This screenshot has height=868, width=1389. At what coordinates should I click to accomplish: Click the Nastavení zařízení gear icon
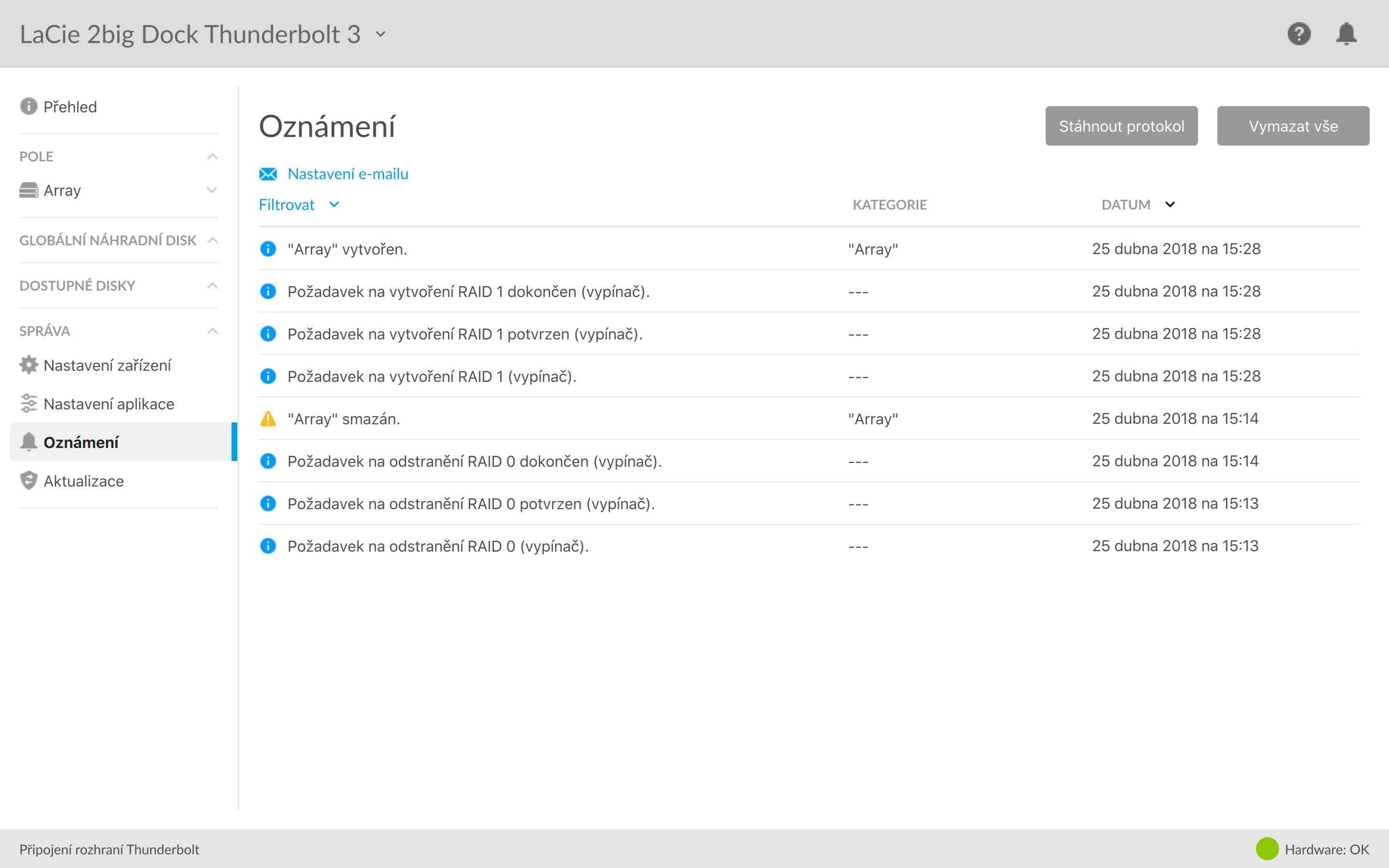pyautogui.click(x=28, y=365)
